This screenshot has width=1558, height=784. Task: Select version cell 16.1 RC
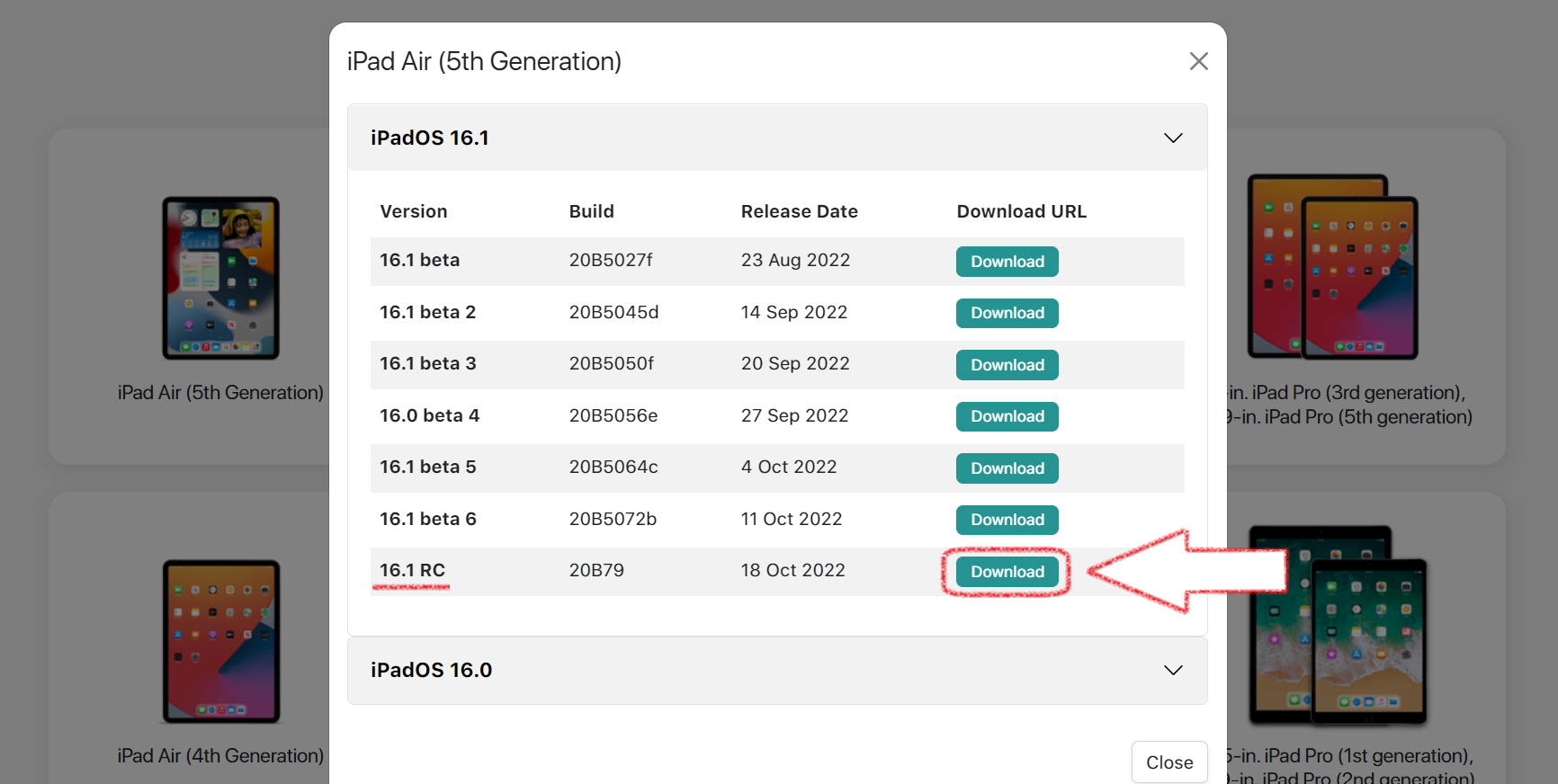412,570
